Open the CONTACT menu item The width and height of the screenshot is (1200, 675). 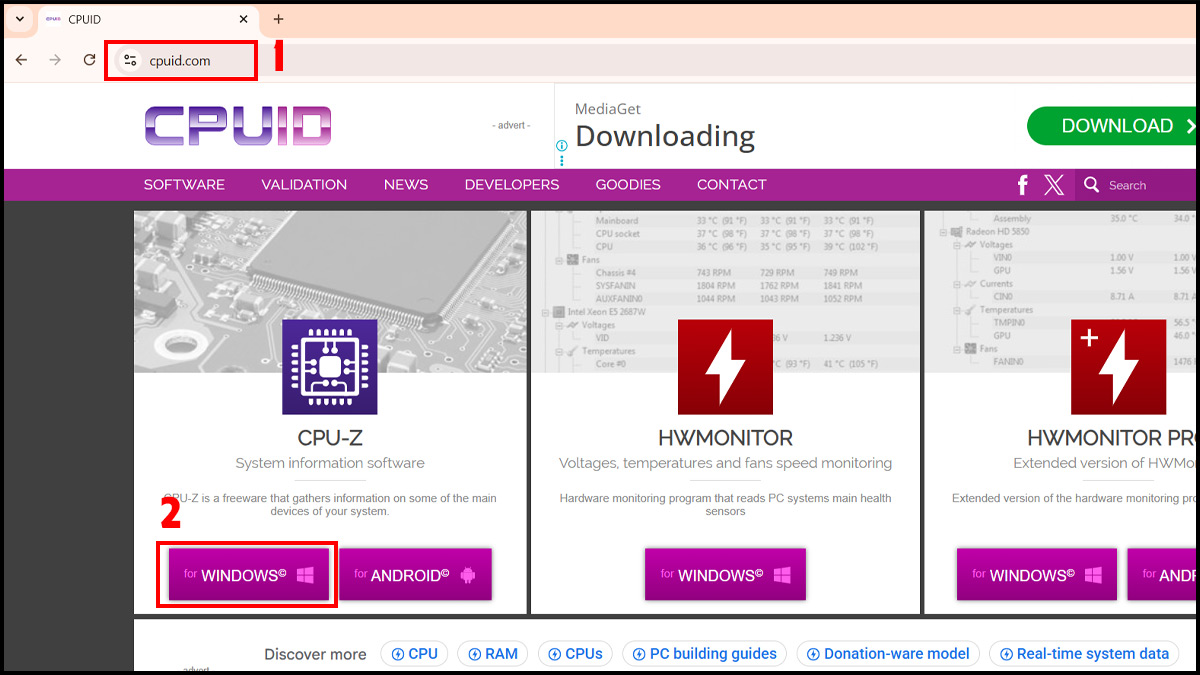coord(732,185)
